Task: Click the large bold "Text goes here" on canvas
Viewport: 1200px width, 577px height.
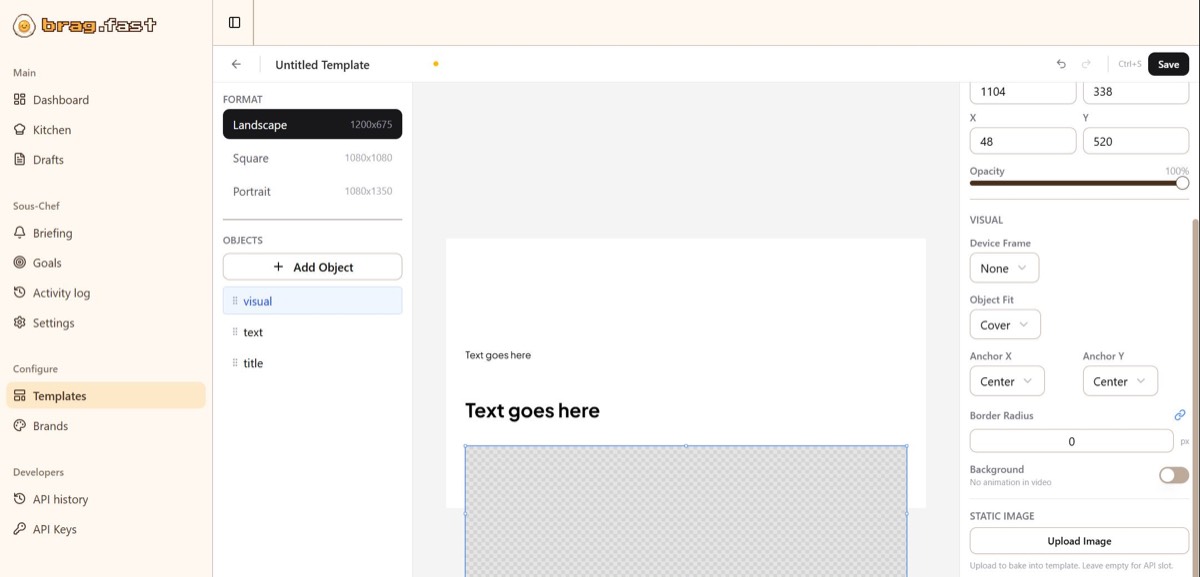Action: click(532, 410)
